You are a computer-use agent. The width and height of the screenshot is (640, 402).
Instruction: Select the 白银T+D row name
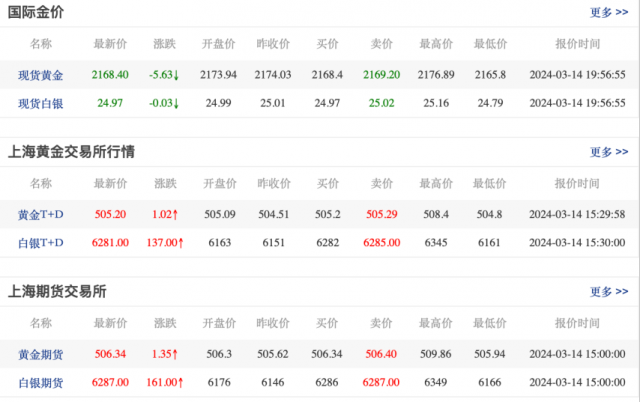coord(41,242)
